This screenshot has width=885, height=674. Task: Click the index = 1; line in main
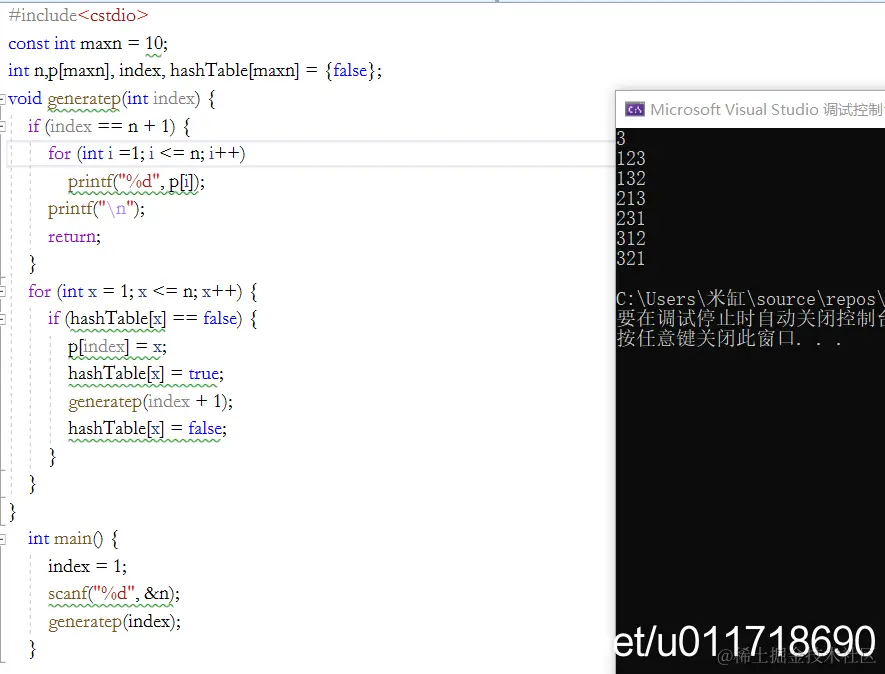[x=87, y=566]
